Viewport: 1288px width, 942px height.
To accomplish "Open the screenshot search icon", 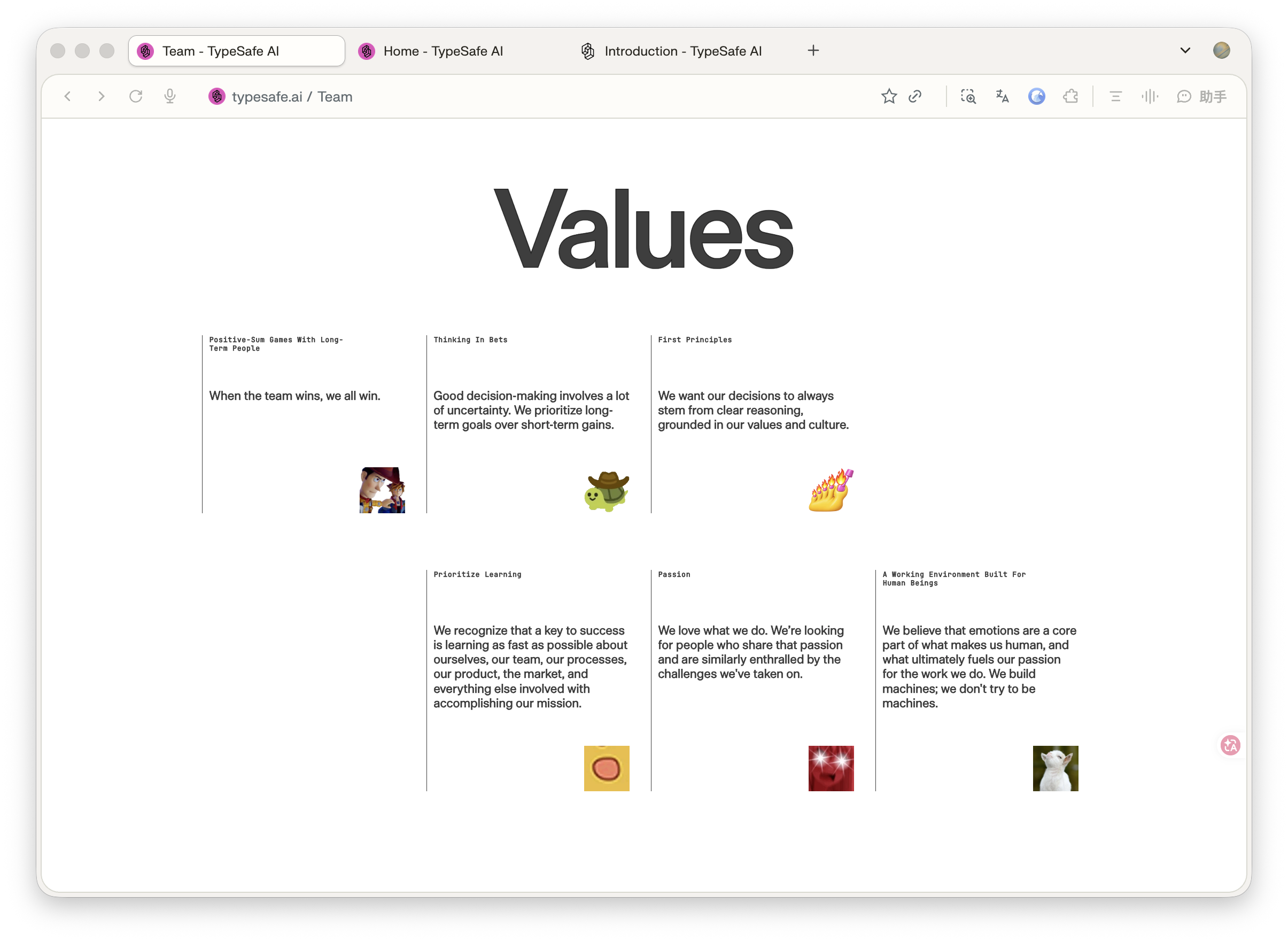I will pyautogui.click(x=968, y=96).
